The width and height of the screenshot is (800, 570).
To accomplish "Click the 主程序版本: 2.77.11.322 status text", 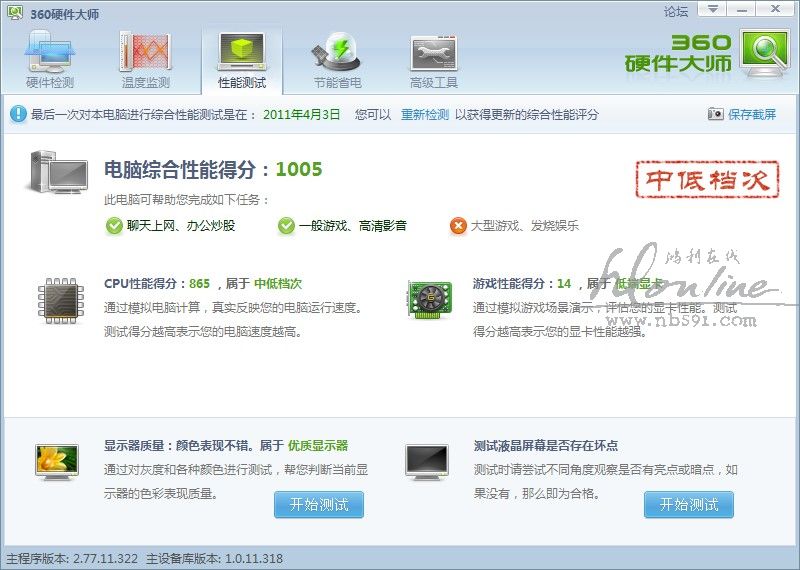I will tap(72, 559).
